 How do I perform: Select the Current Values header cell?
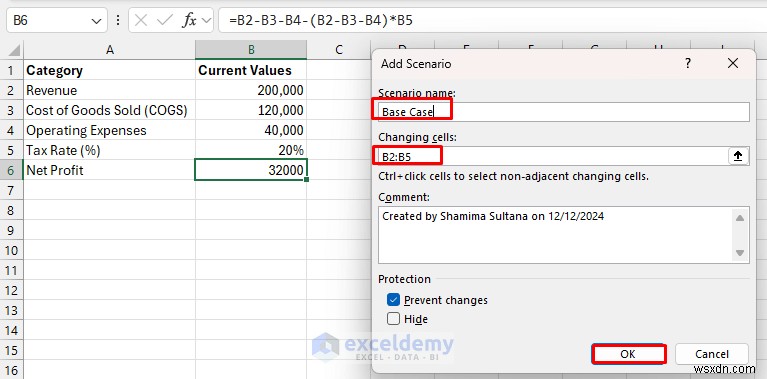[251, 70]
